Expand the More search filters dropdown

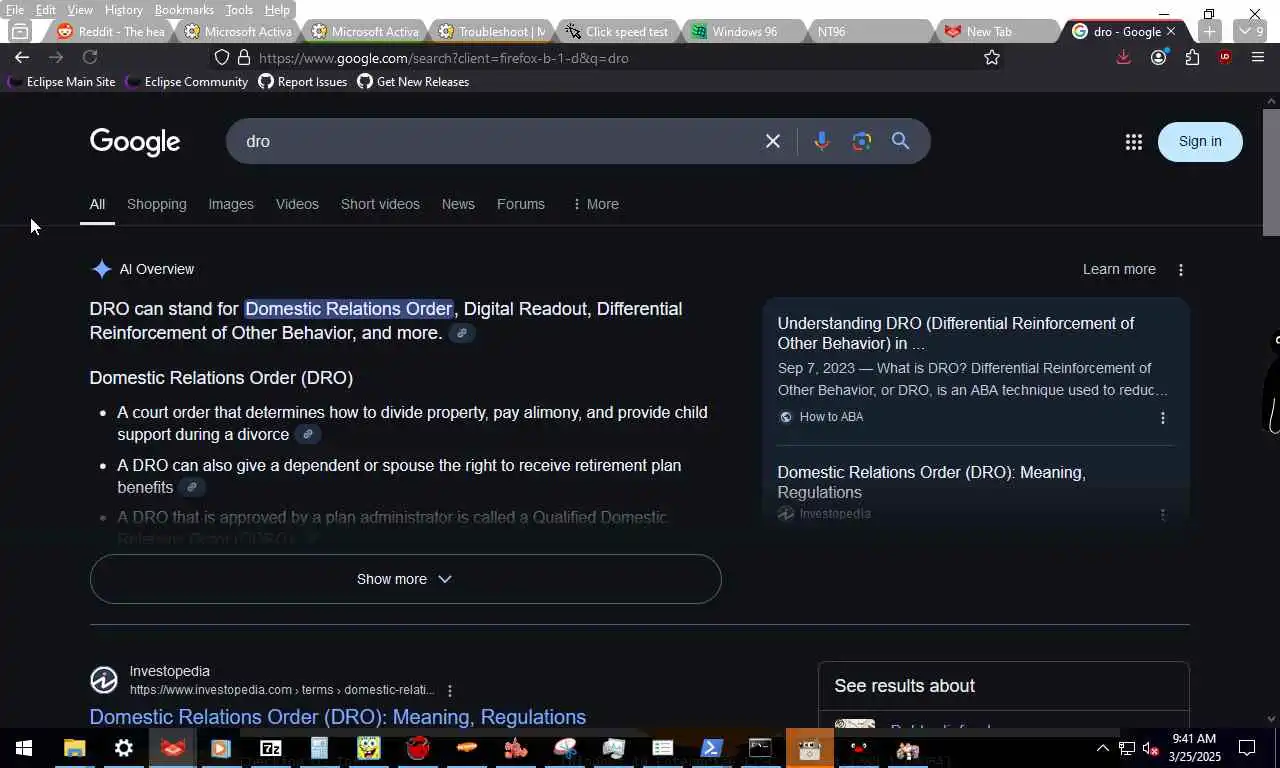(x=595, y=204)
